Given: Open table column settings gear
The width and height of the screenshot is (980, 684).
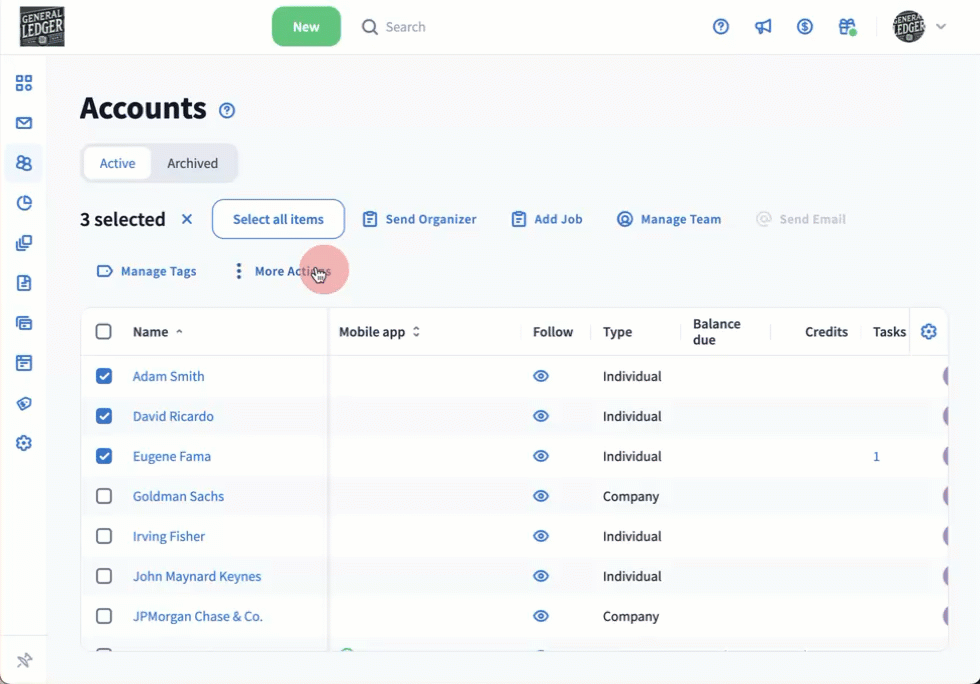Looking at the screenshot, I should click(x=929, y=332).
